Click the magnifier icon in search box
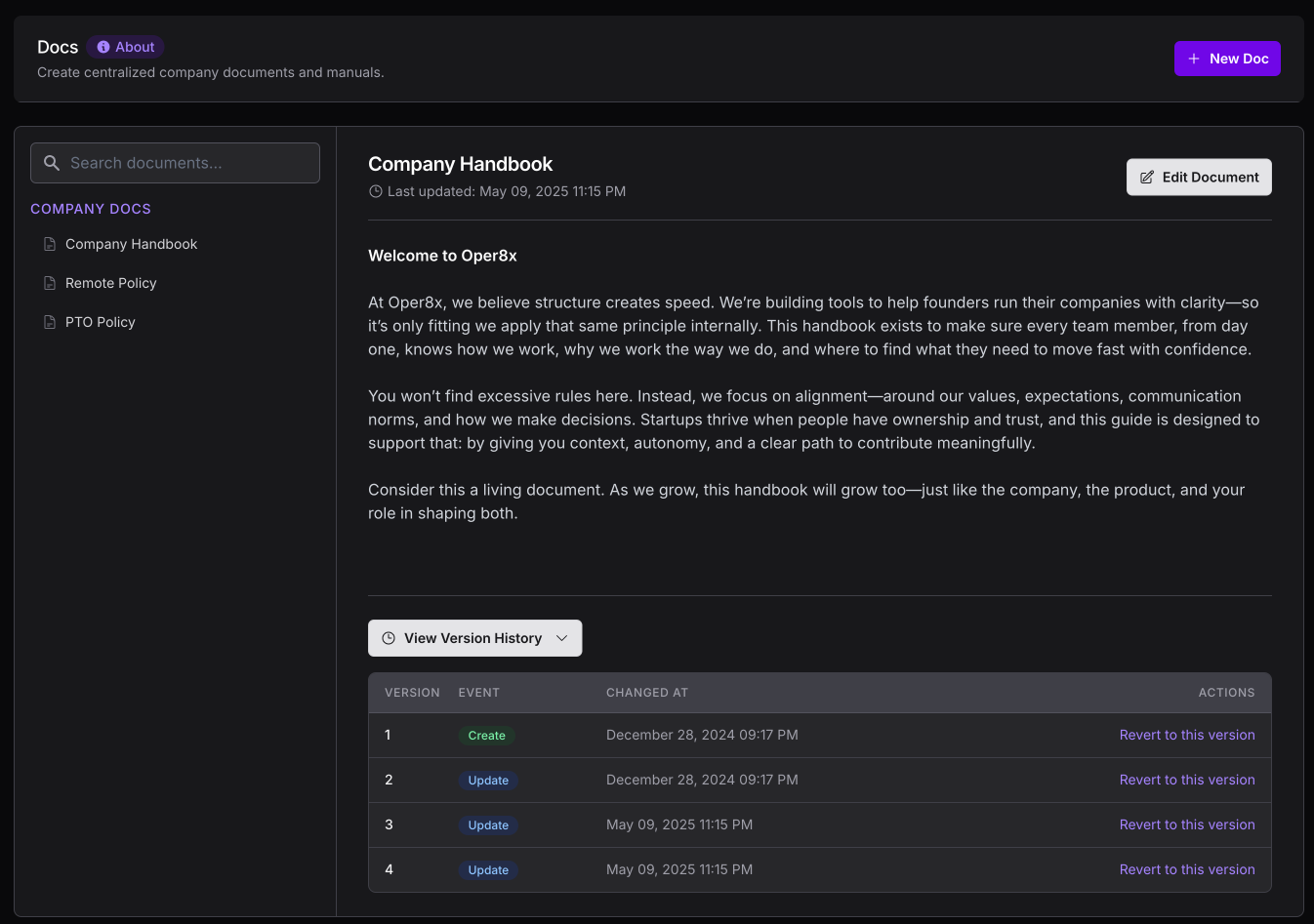The width and height of the screenshot is (1314, 924). [52, 163]
